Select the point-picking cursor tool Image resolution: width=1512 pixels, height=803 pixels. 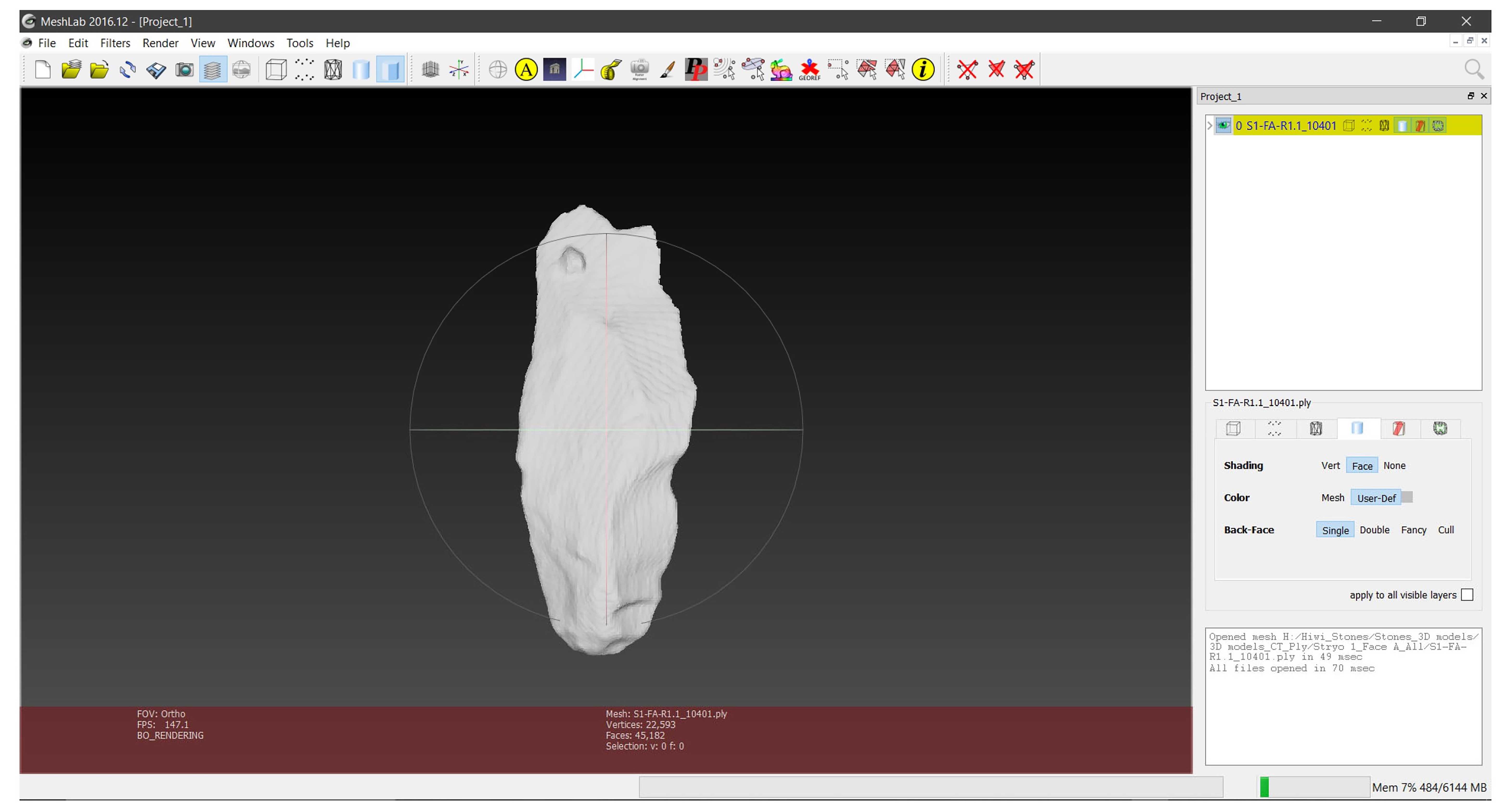[x=724, y=70]
